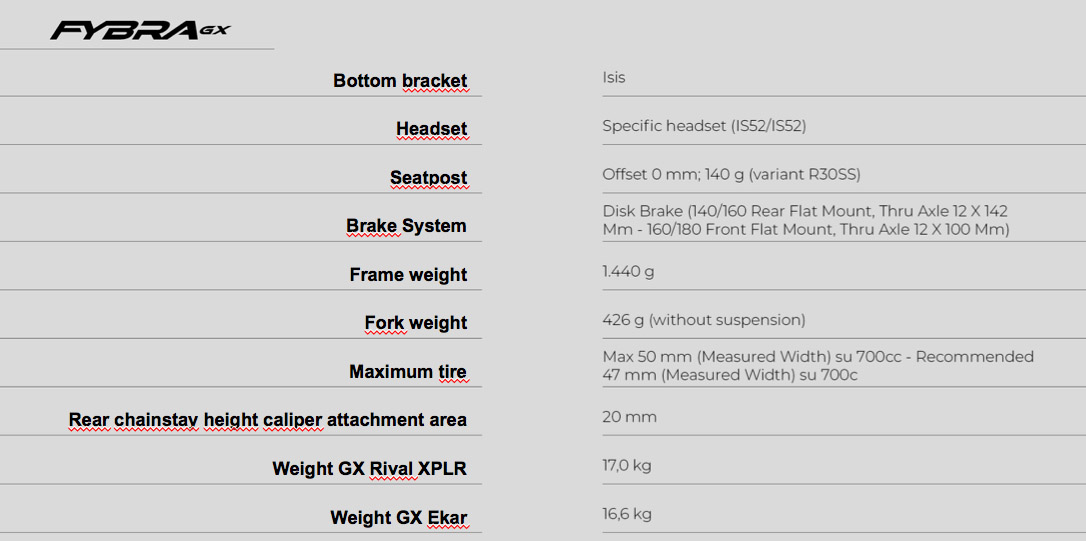Select the Fork weight label
The height and width of the screenshot is (541, 1086).
coord(416,323)
